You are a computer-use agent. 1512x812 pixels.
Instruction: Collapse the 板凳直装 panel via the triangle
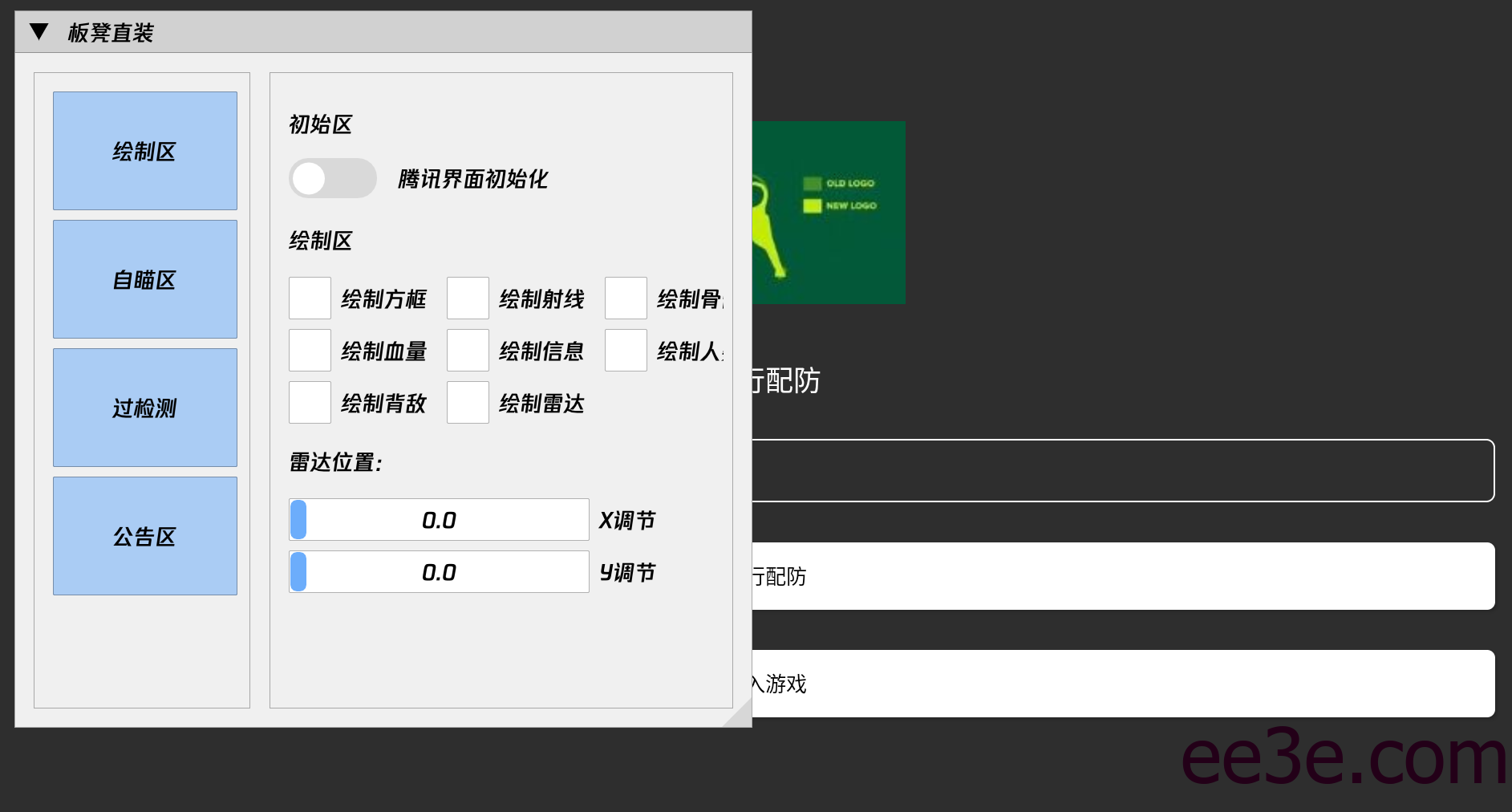point(38,31)
